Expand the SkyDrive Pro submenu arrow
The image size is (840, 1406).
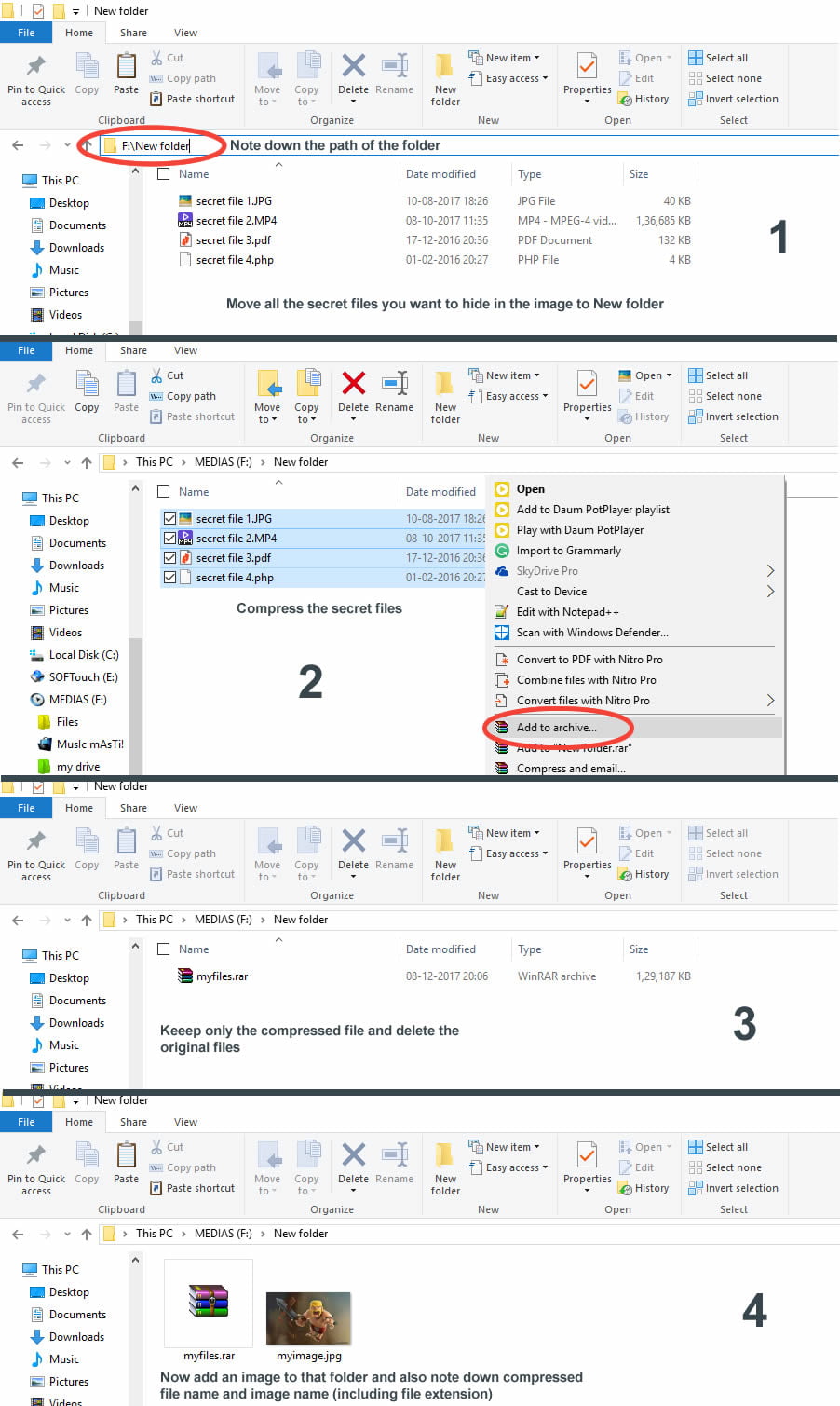(x=770, y=571)
